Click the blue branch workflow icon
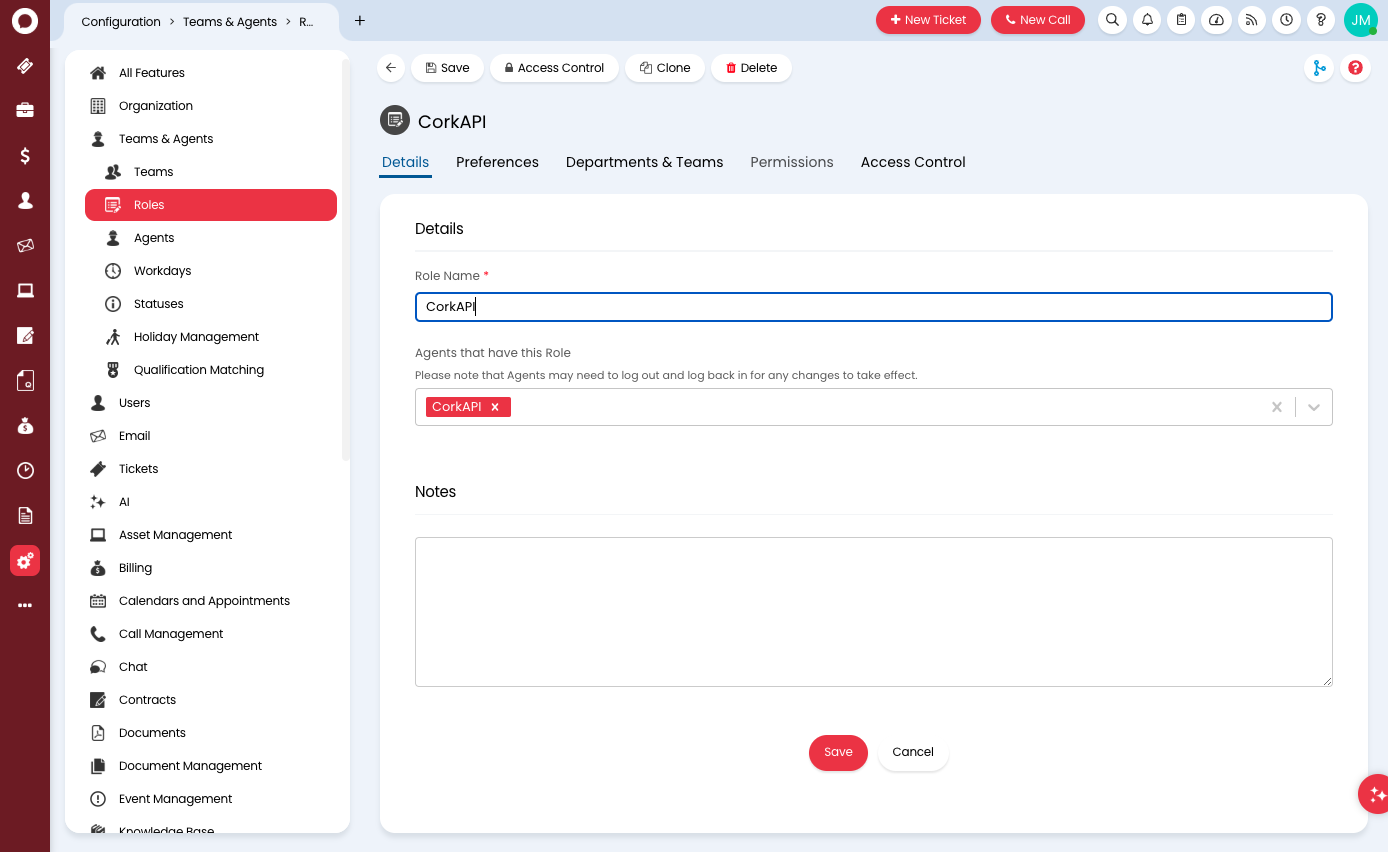The image size is (1388, 852). 1319,68
